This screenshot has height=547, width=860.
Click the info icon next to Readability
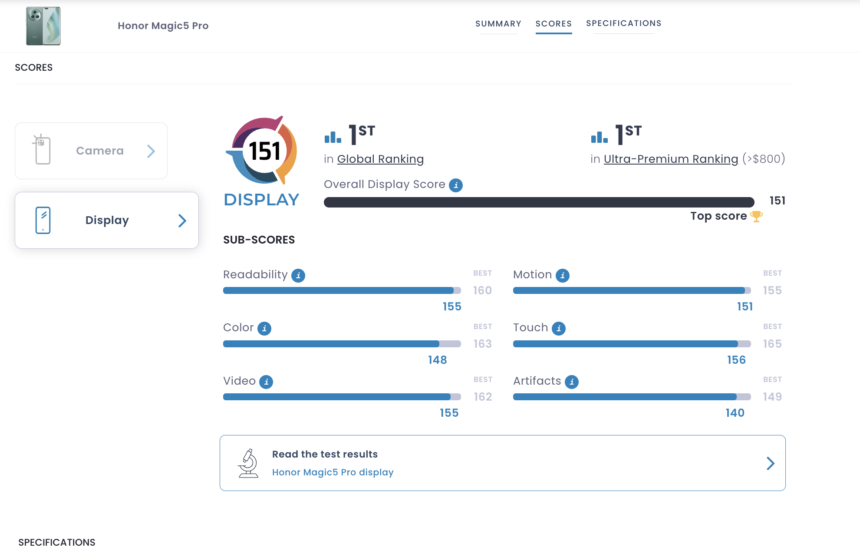[298, 275]
